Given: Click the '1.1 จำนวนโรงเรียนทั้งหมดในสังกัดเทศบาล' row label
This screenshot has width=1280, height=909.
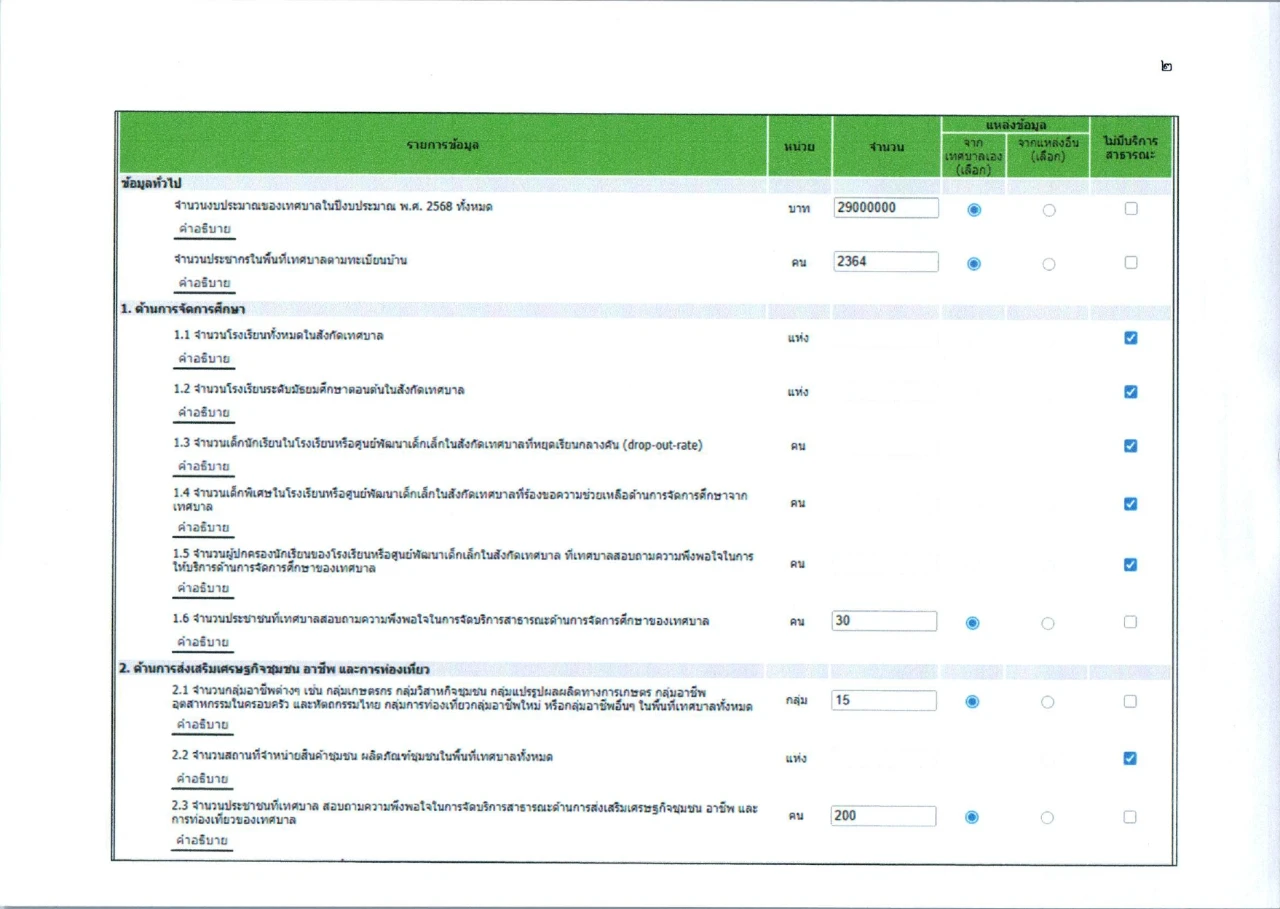Looking at the screenshot, I should coord(278,336).
